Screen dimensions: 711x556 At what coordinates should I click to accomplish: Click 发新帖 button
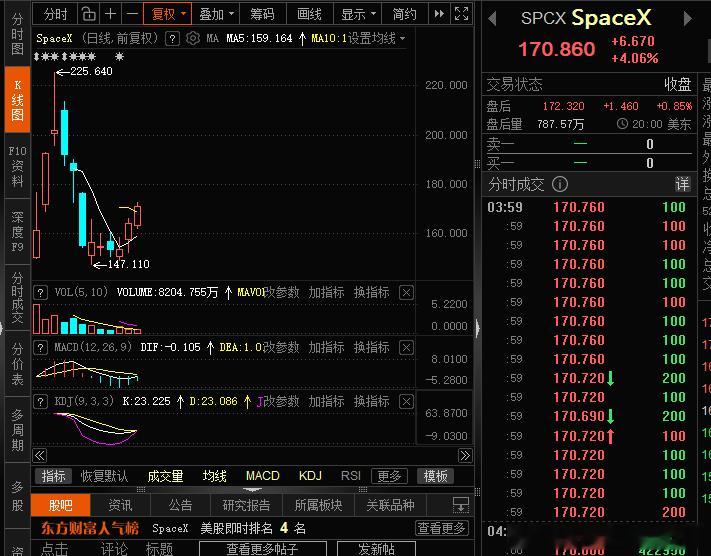[x=376, y=548]
